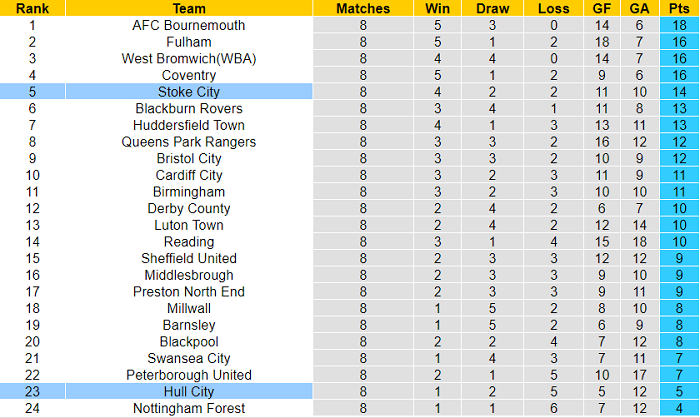Click the Draw column header
This screenshot has width=700, height=418.
pyautogui.click(x=492, y=8)
